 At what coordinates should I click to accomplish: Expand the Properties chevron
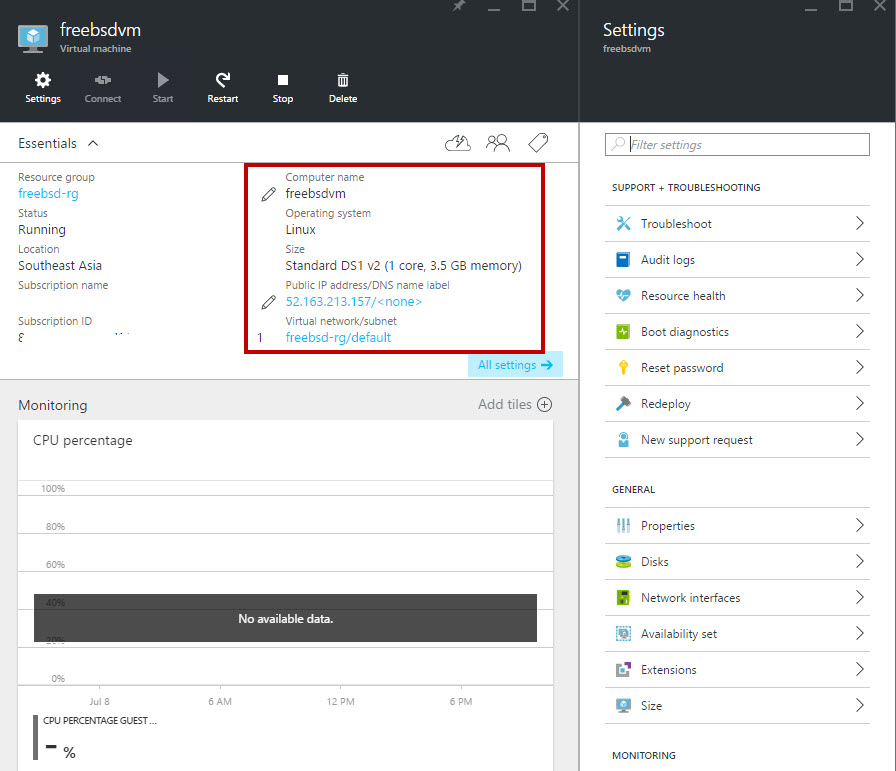coord(859,525)
